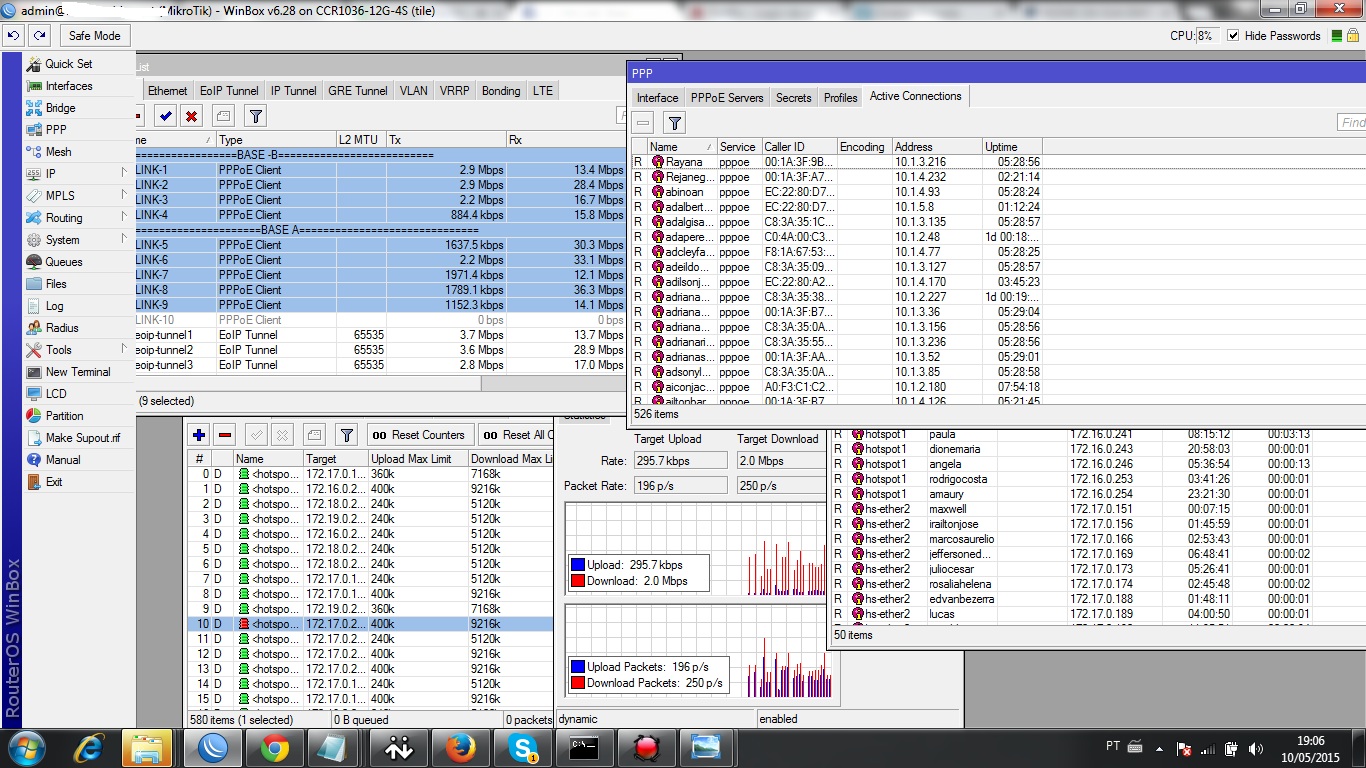Click the filter funnel in Interface List toolbar

click(x=256, y=116)
